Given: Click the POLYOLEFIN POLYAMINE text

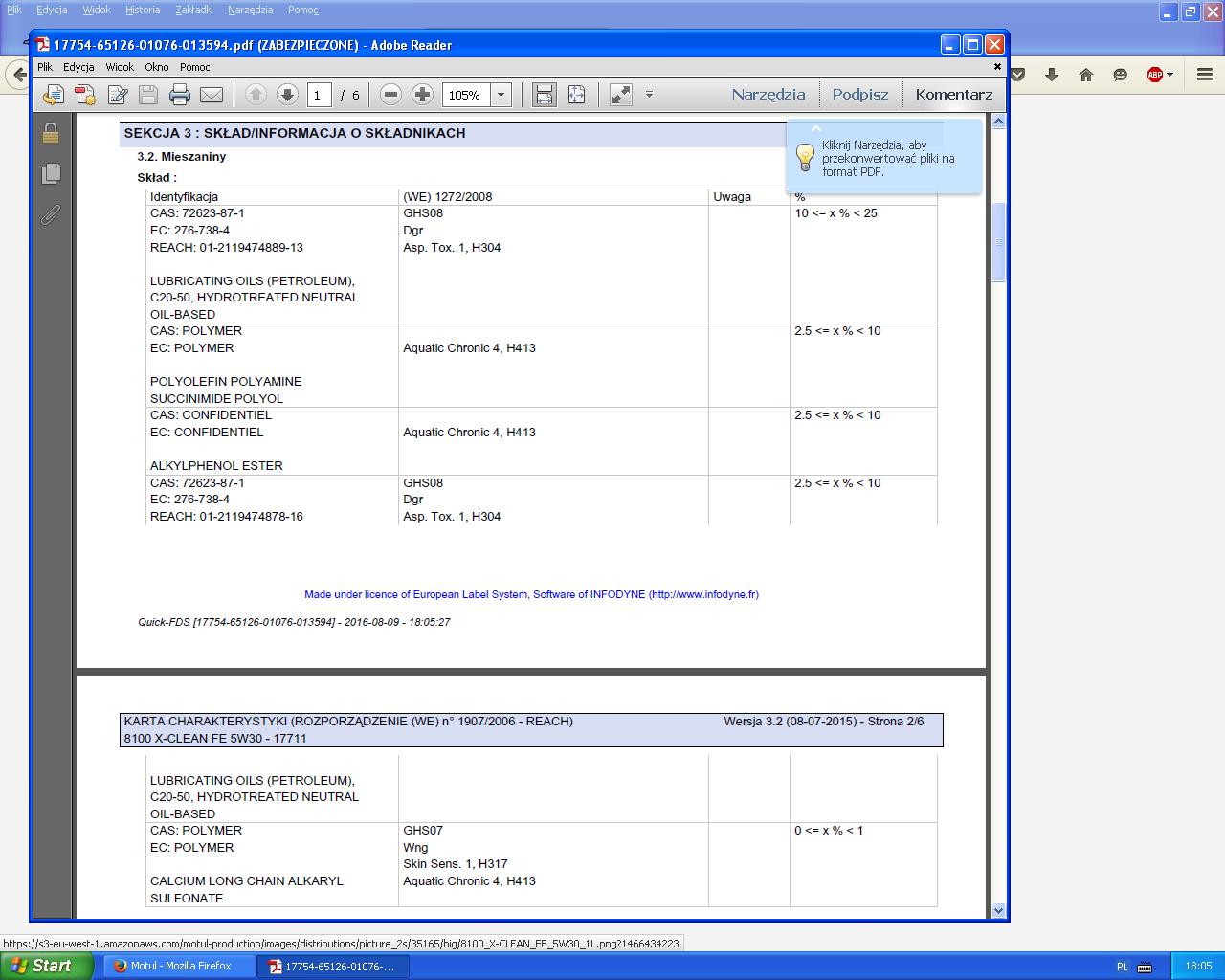Looking at the screenshot, I should [x=226, y=382].
